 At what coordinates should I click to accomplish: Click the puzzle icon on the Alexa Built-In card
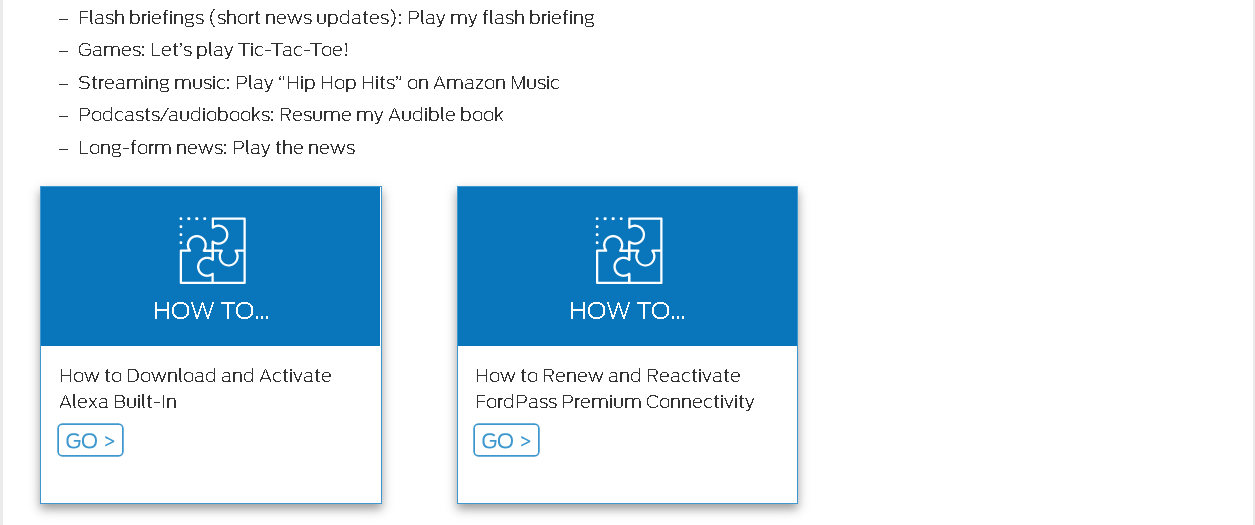coord(212,250)
